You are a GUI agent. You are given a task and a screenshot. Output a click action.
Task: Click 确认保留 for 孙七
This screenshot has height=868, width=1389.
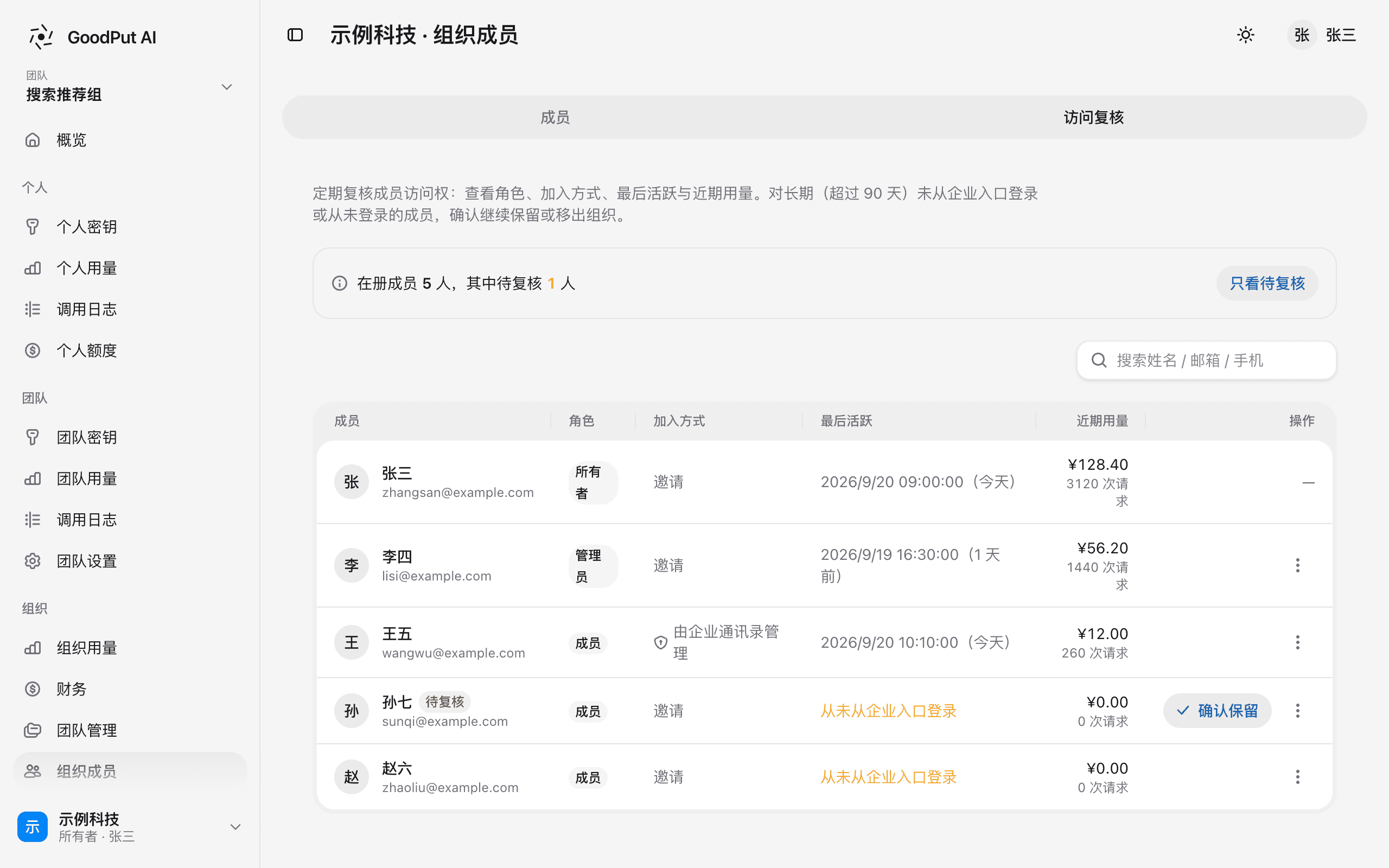point(1218,711)
